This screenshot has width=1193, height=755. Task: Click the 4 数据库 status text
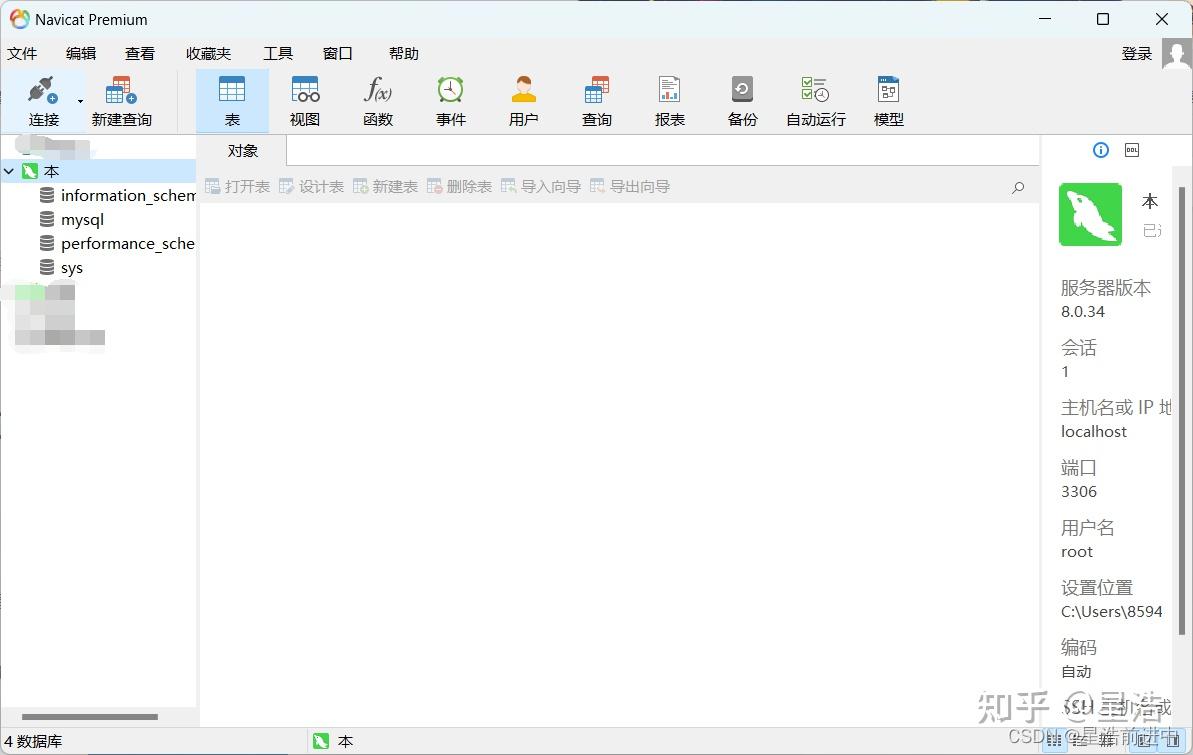[x=33, y=741]
